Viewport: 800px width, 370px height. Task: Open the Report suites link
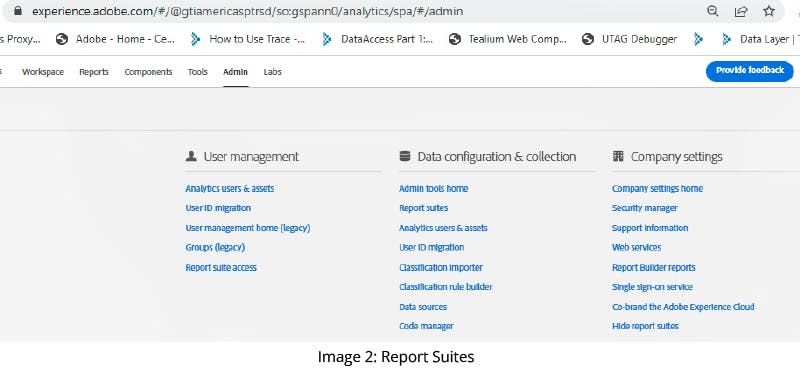[423, 208]
